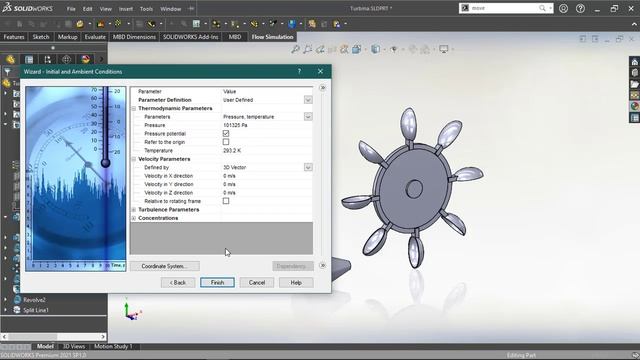Open the DimXpertManager crosshair tab
Screen dimensions: 640x360
67,60
